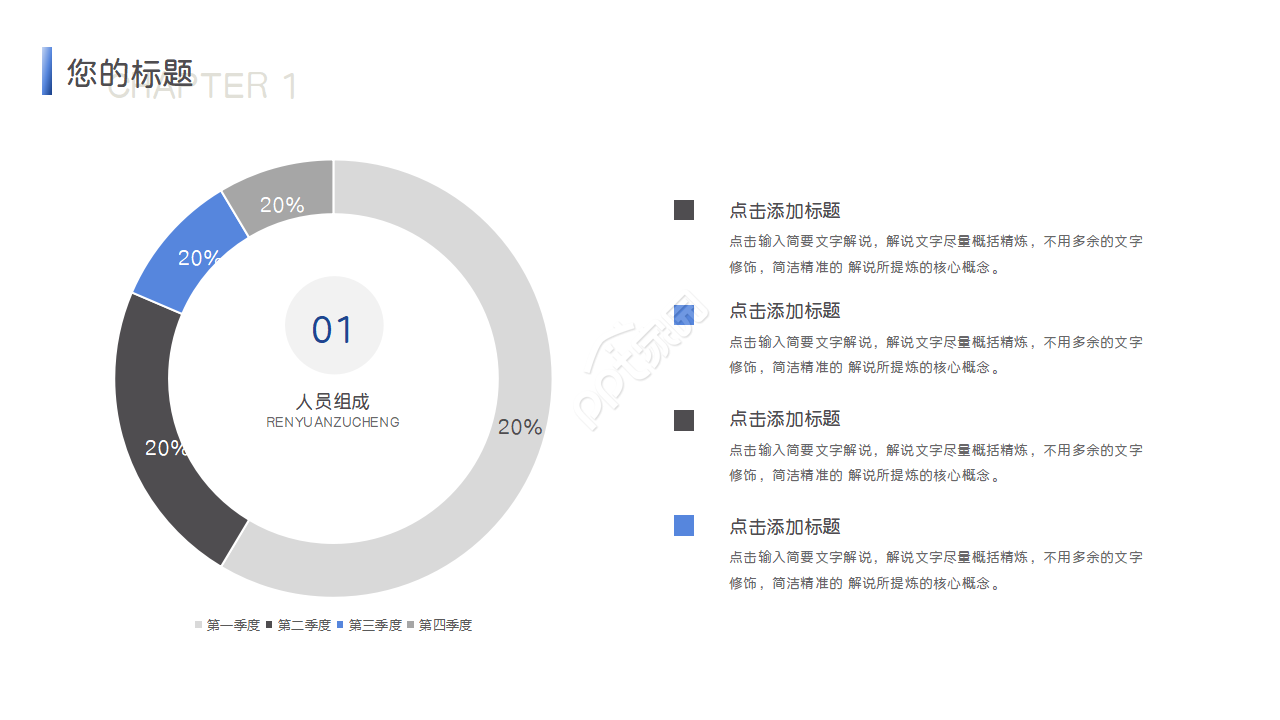Click the third "点击添加标题" heading from top
1280x720 pixels.
(x=785, y=419)
